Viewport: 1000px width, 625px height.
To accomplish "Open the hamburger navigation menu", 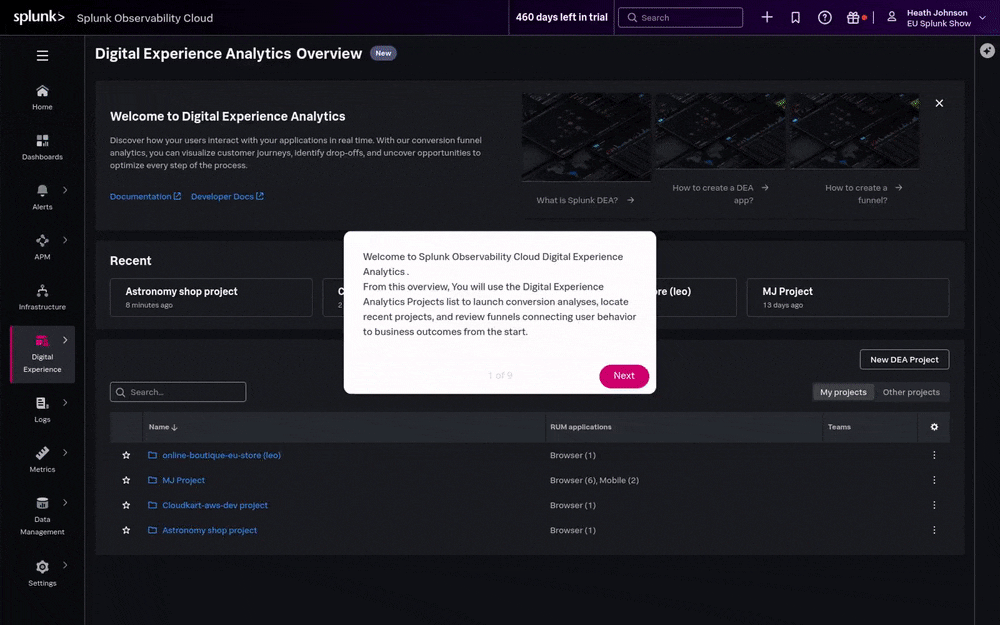I will click(x=42, y=55).
